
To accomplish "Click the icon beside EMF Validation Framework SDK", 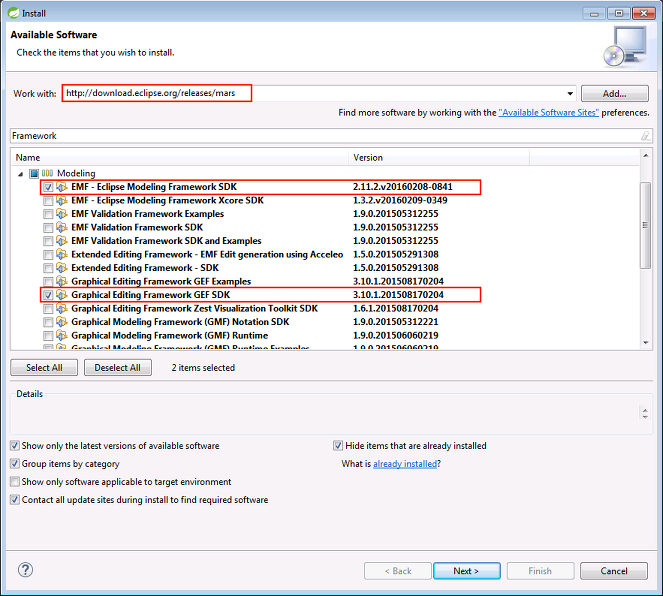I will tap(62, 227).
